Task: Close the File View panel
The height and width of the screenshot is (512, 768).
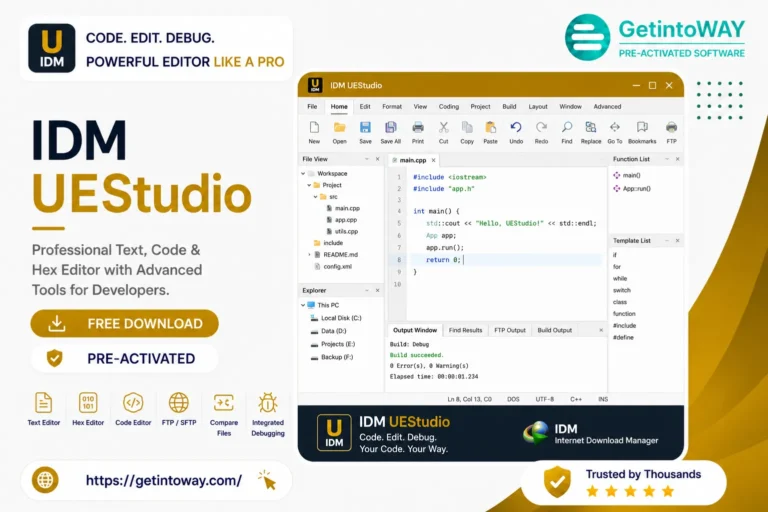Action: click(378, 159)
